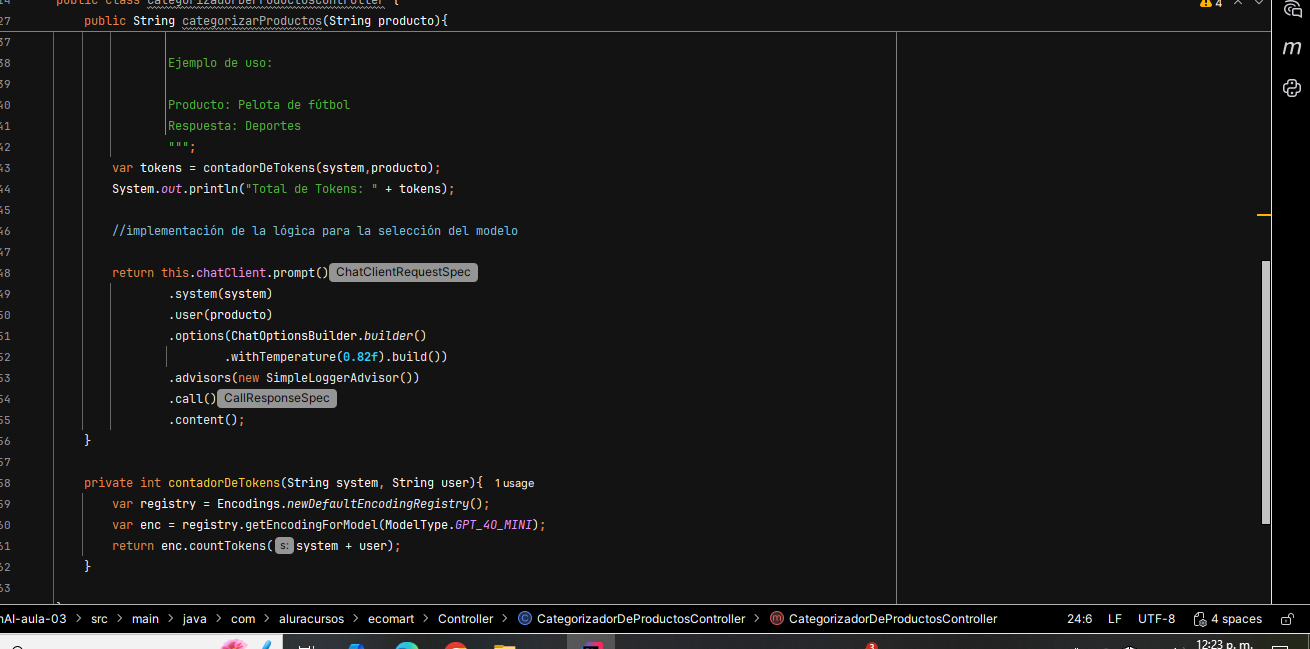The height and width of the screenshot is (649, 1310).
Task: Select com in the breadcrumb path
Action: (x=243, y=619)
